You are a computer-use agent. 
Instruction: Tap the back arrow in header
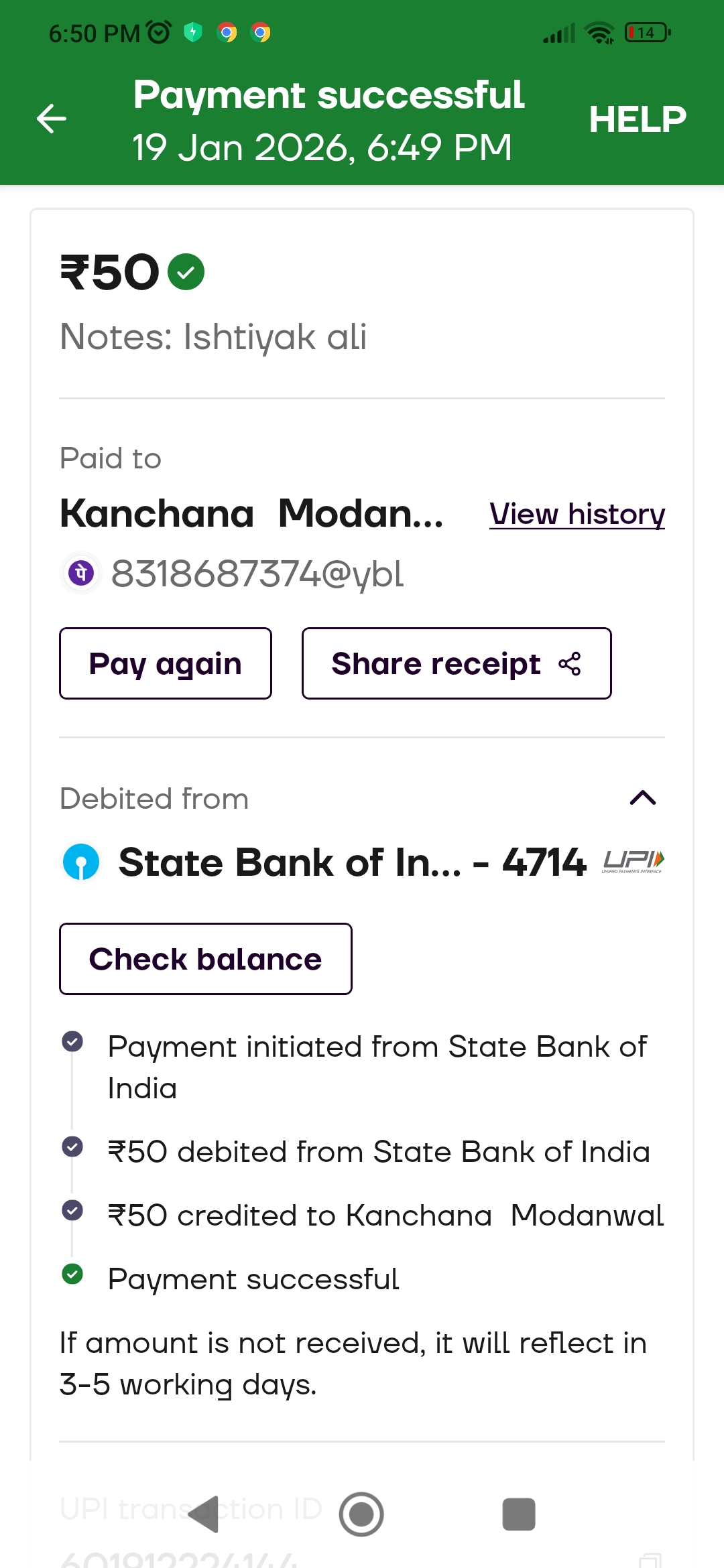click(x=52, y=119)
